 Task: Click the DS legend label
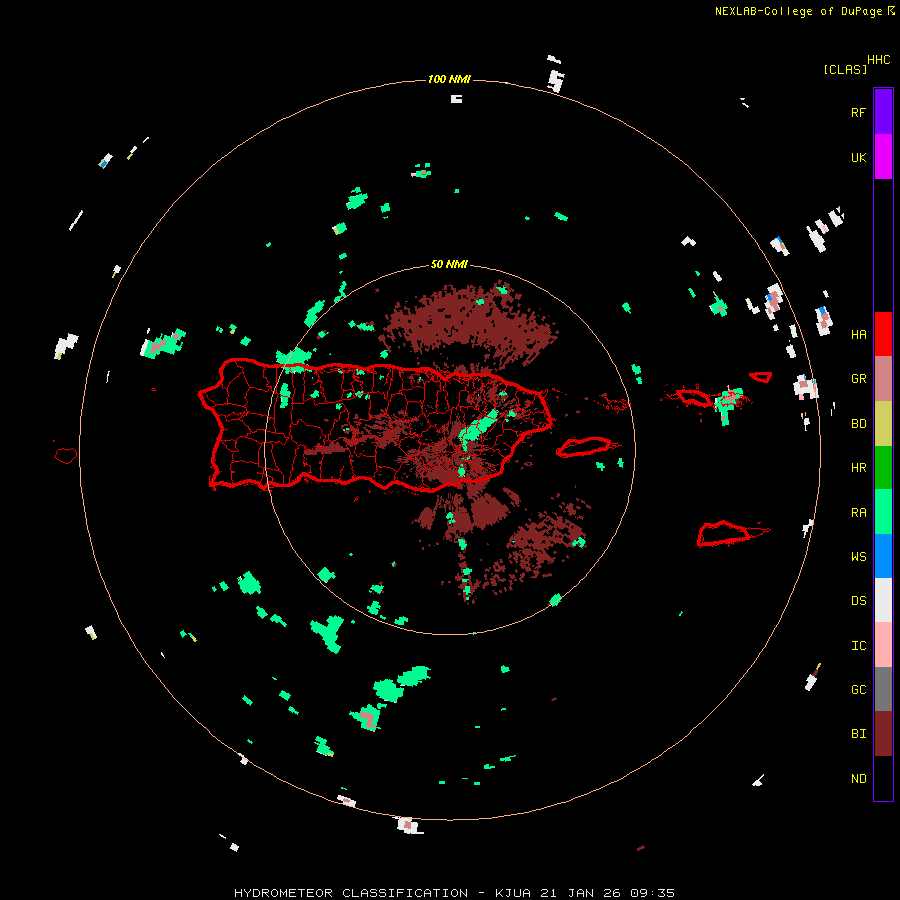pyautogui.click(x=858, y=600)
